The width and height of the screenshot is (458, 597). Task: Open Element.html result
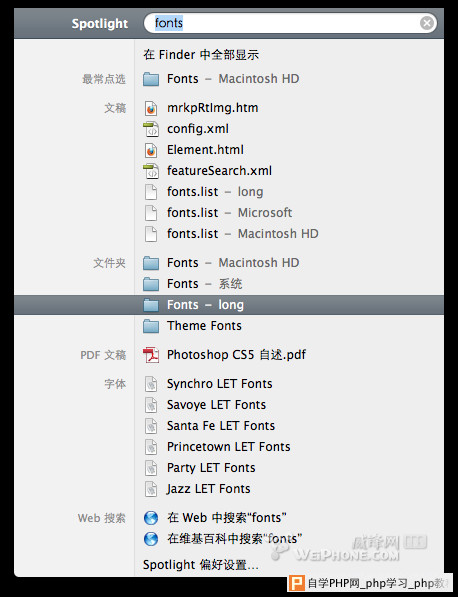click(205, 150)
